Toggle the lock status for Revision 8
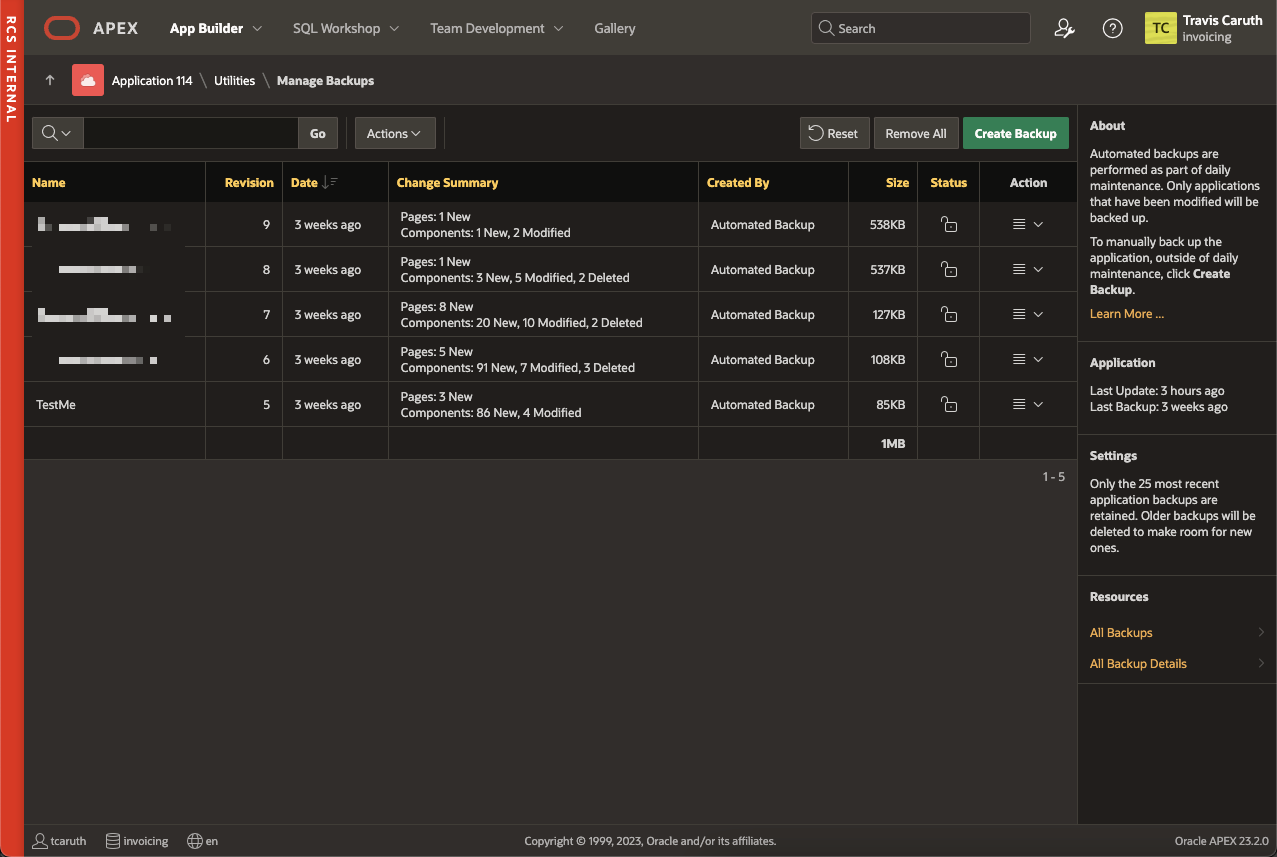The width and height of the screenshot is (1277, 857). 949,270
